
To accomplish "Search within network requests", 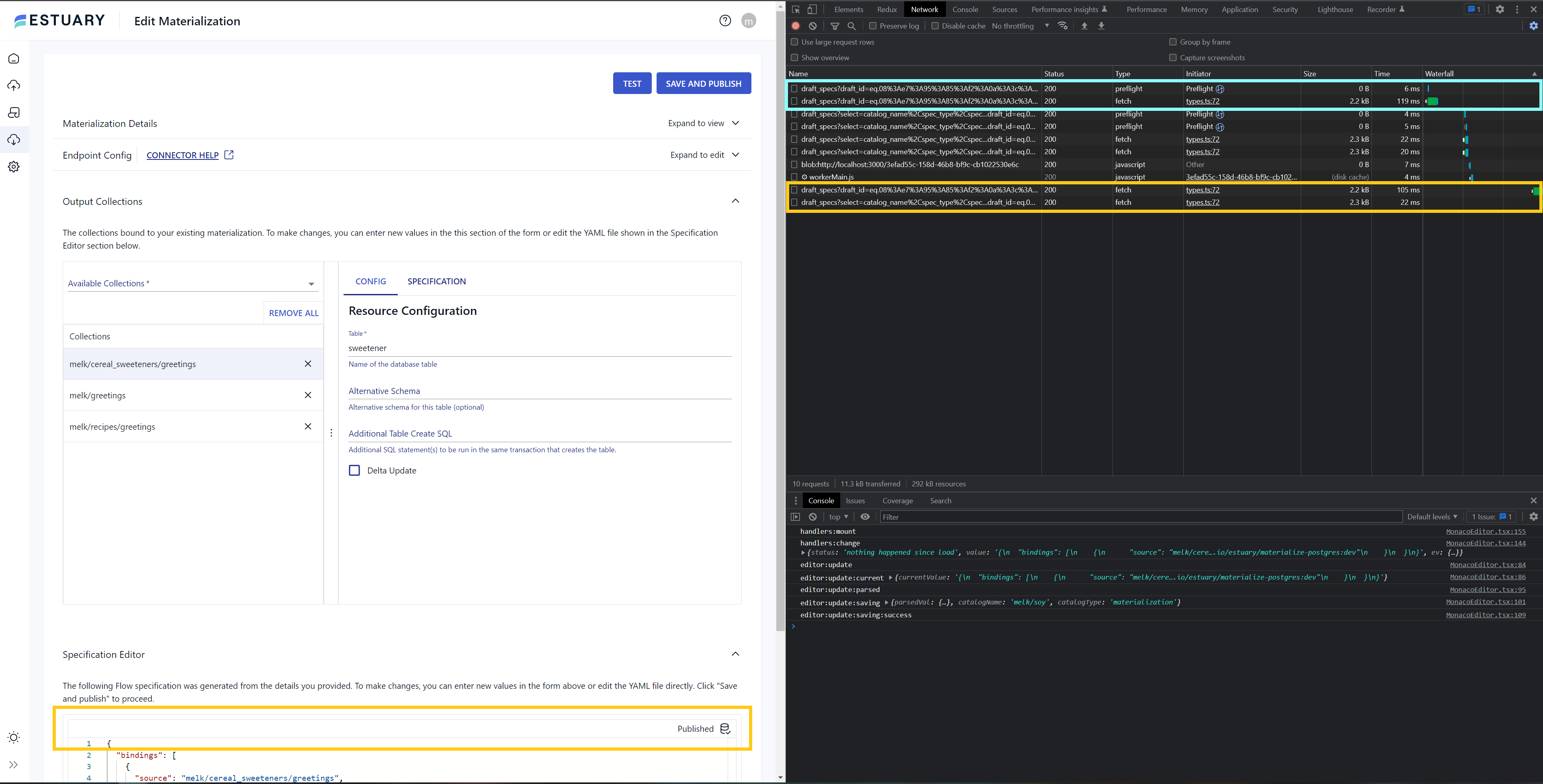I will (x=851, y=26).
